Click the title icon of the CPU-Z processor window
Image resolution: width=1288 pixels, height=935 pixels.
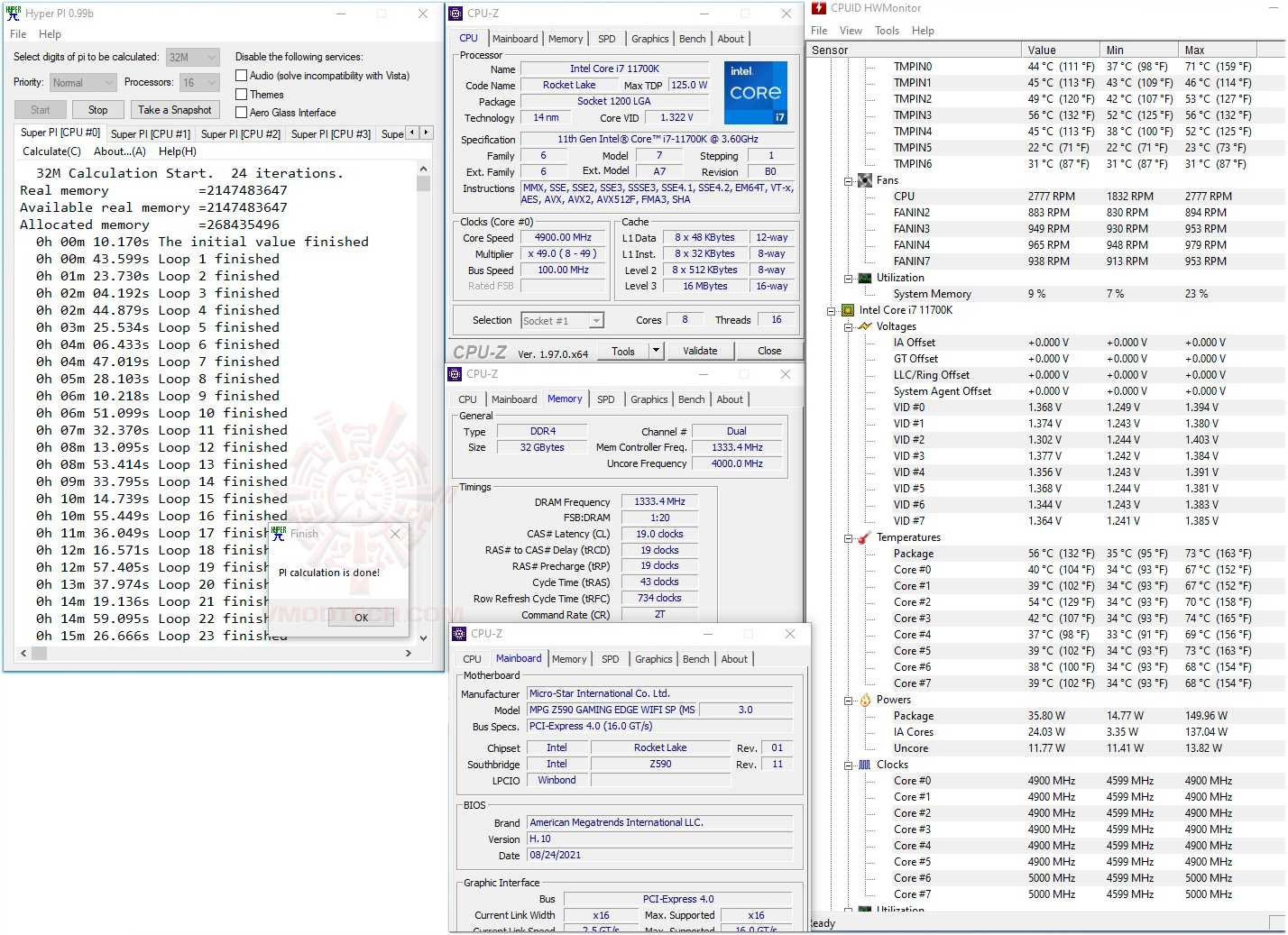pyautogui.click(x=455, y=14)
